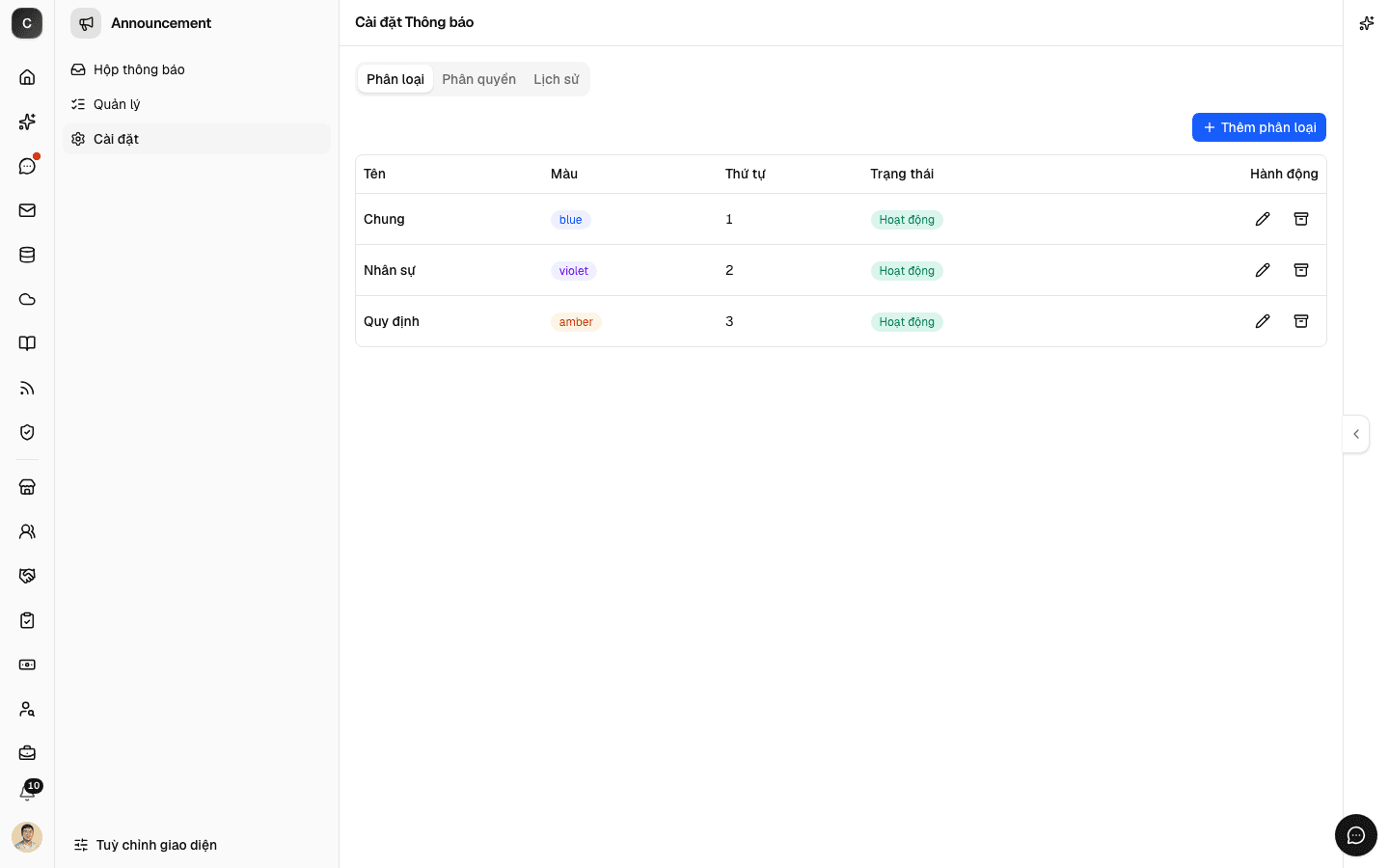The width and height of the screenshot is (1389, 868).
Task: Edit the Chung category
Action: coord(1263,219)
